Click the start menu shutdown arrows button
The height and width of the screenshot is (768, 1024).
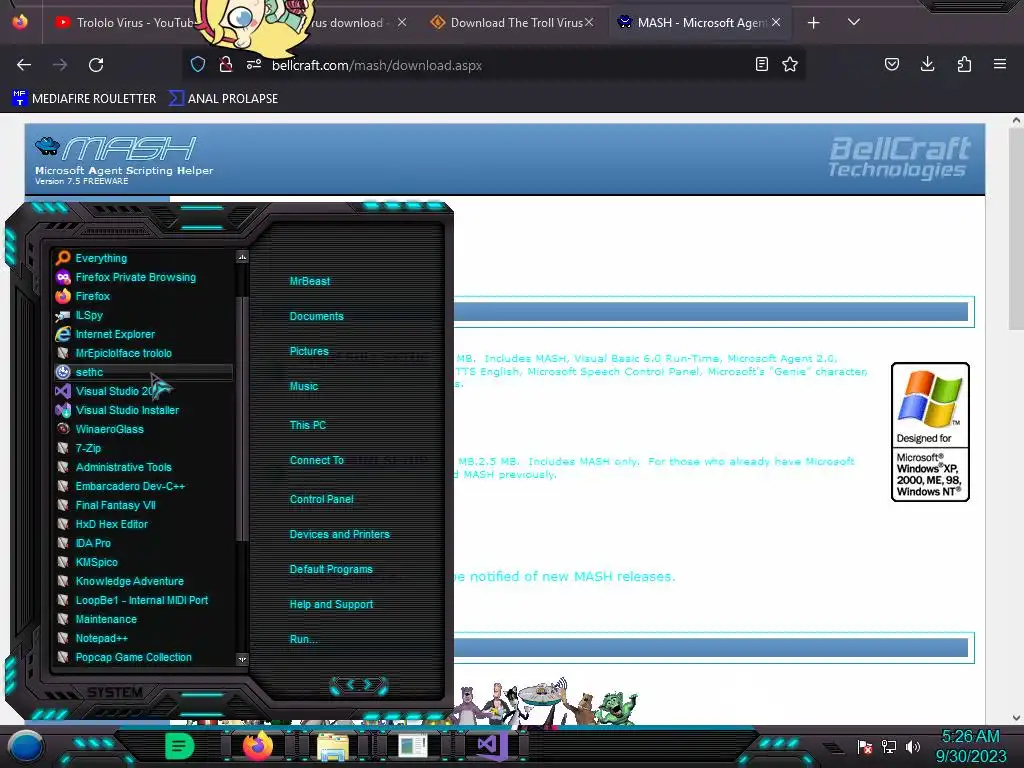point(359,685)
